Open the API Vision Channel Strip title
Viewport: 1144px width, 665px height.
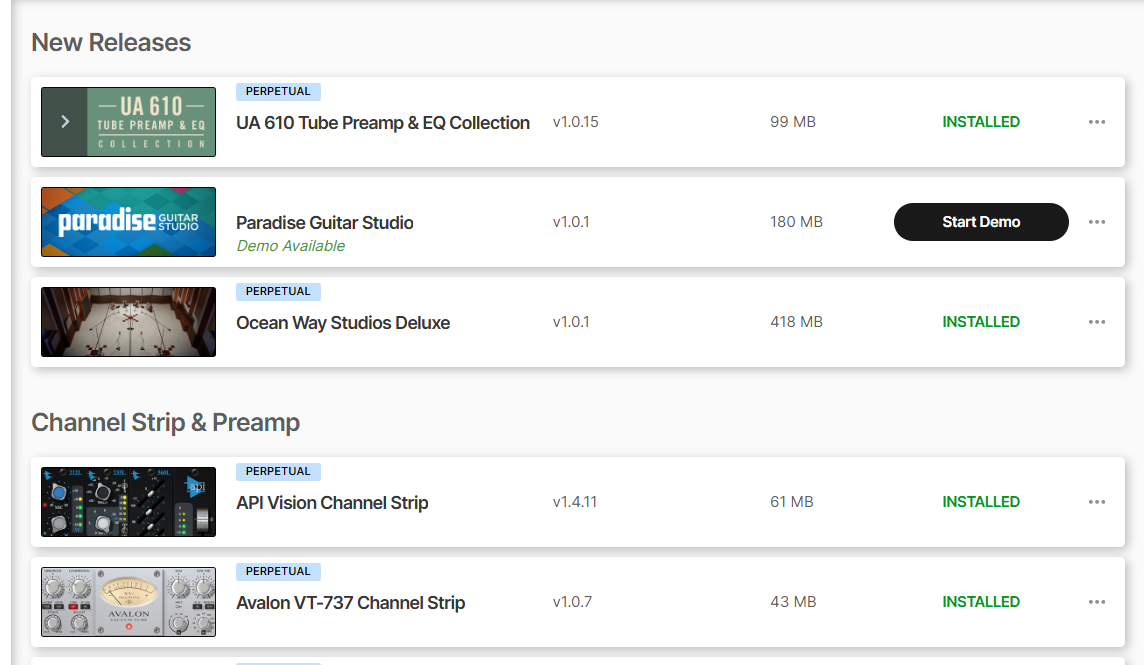332,503
